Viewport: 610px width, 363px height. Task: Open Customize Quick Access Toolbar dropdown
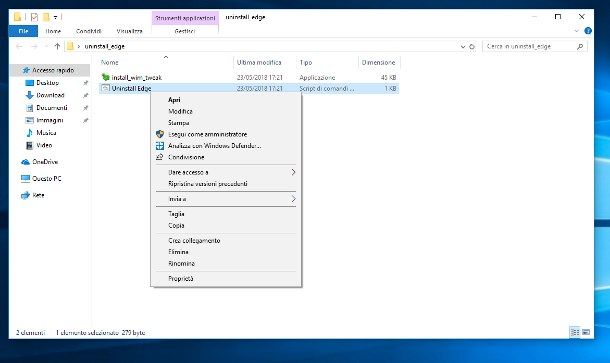[56, 17]
